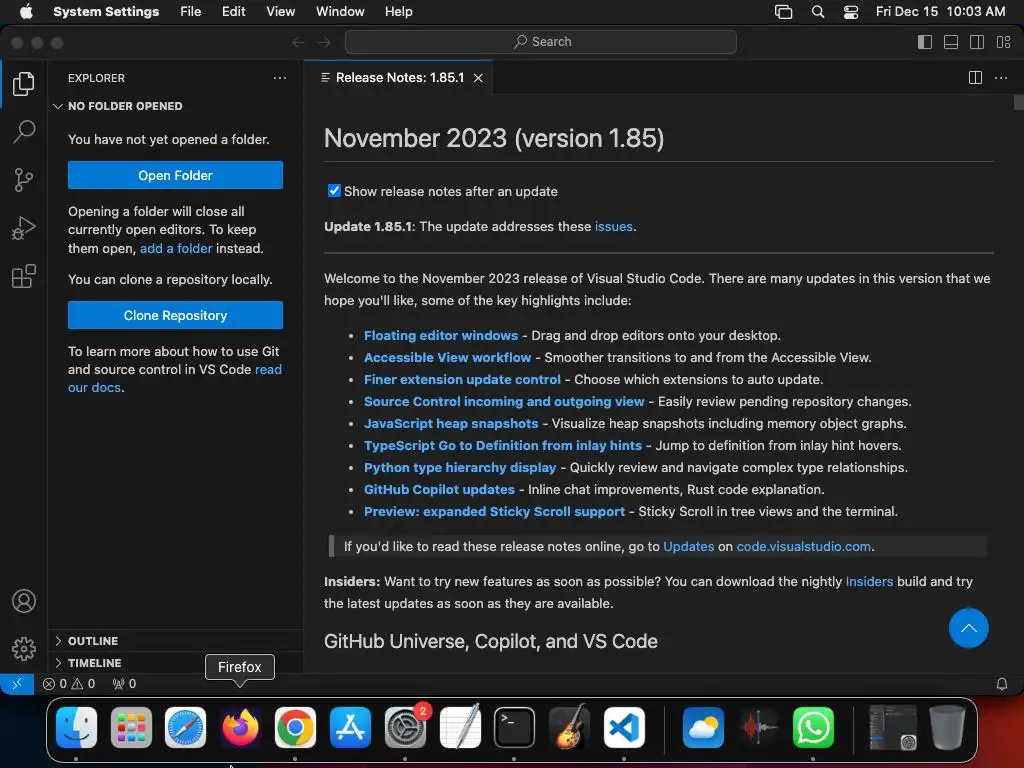Open code.visualstudio.com link

pos(803,547)
